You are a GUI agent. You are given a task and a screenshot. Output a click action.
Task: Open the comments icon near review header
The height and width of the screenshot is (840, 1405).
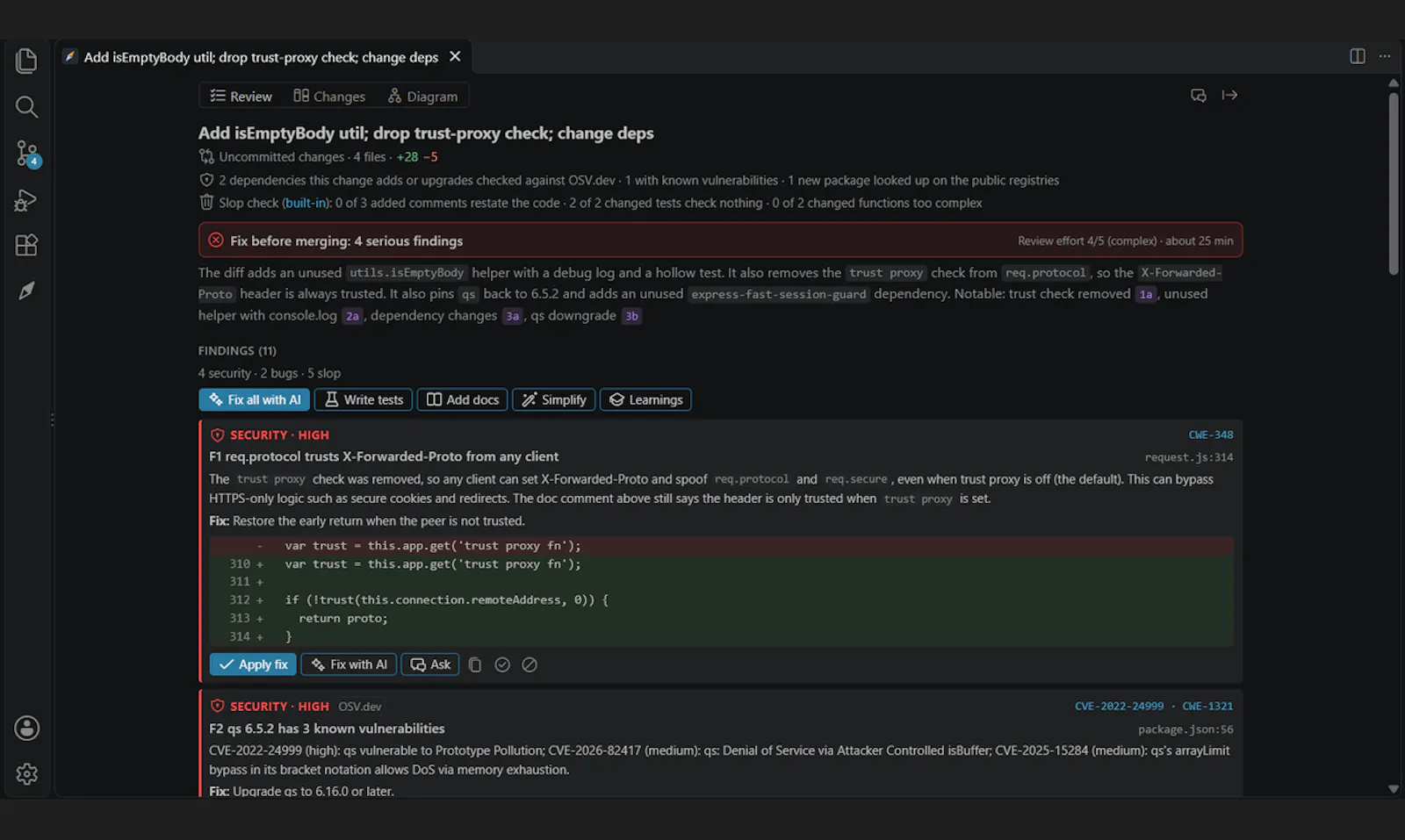1199,95
